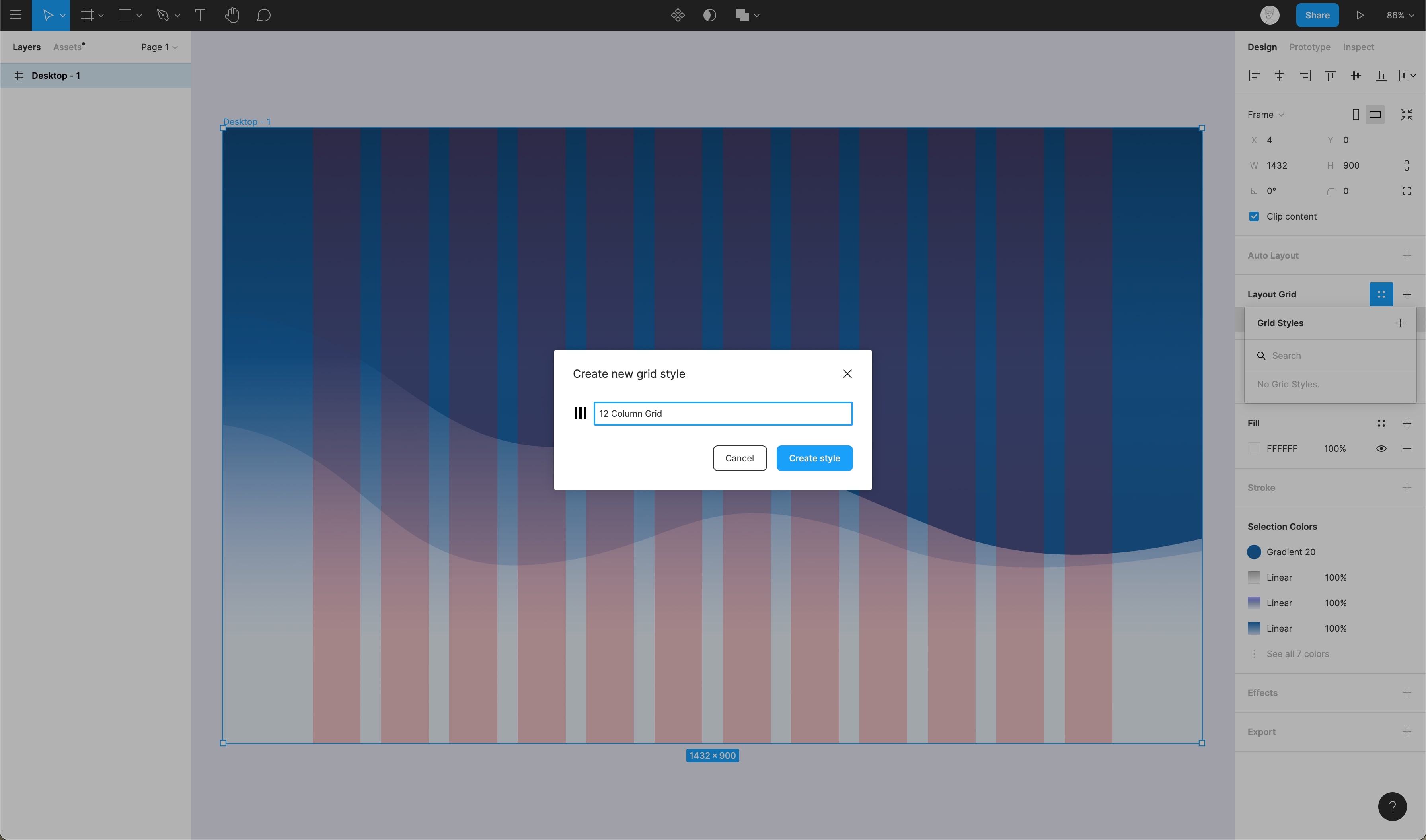Expand the Page 1 dropdown
1426x840 pixels.
click(x=159, y=47)
